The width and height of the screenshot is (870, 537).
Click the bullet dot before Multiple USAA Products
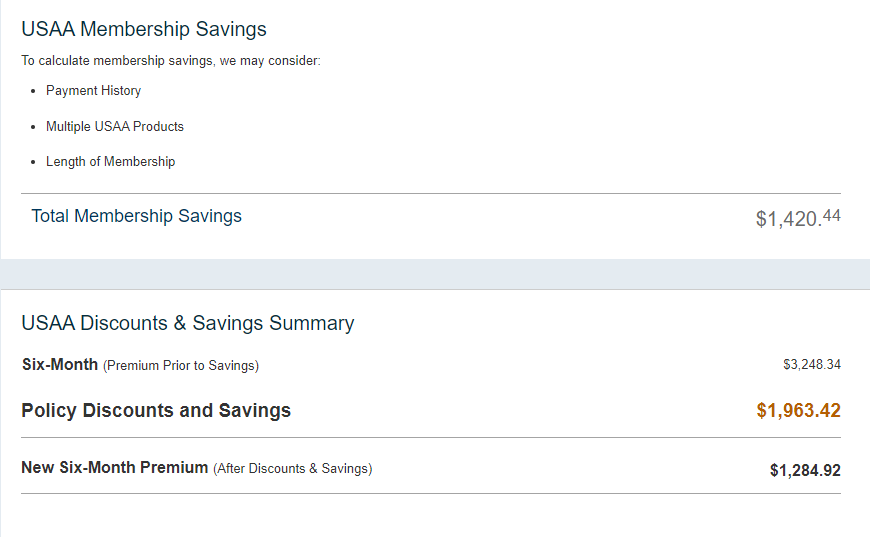tap(34, 127)
